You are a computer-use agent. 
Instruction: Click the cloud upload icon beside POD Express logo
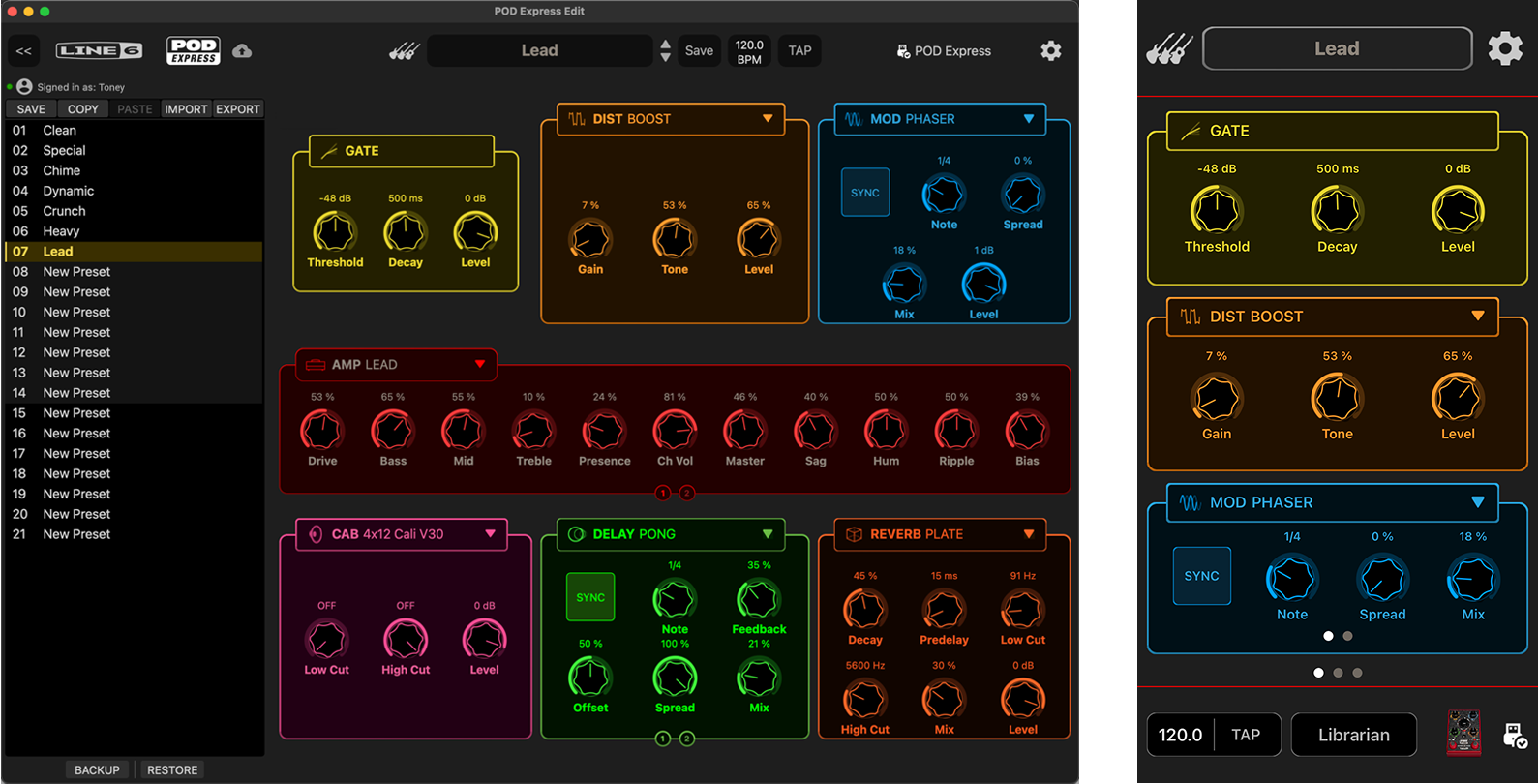pyautogui.click(x=242, y=51)
